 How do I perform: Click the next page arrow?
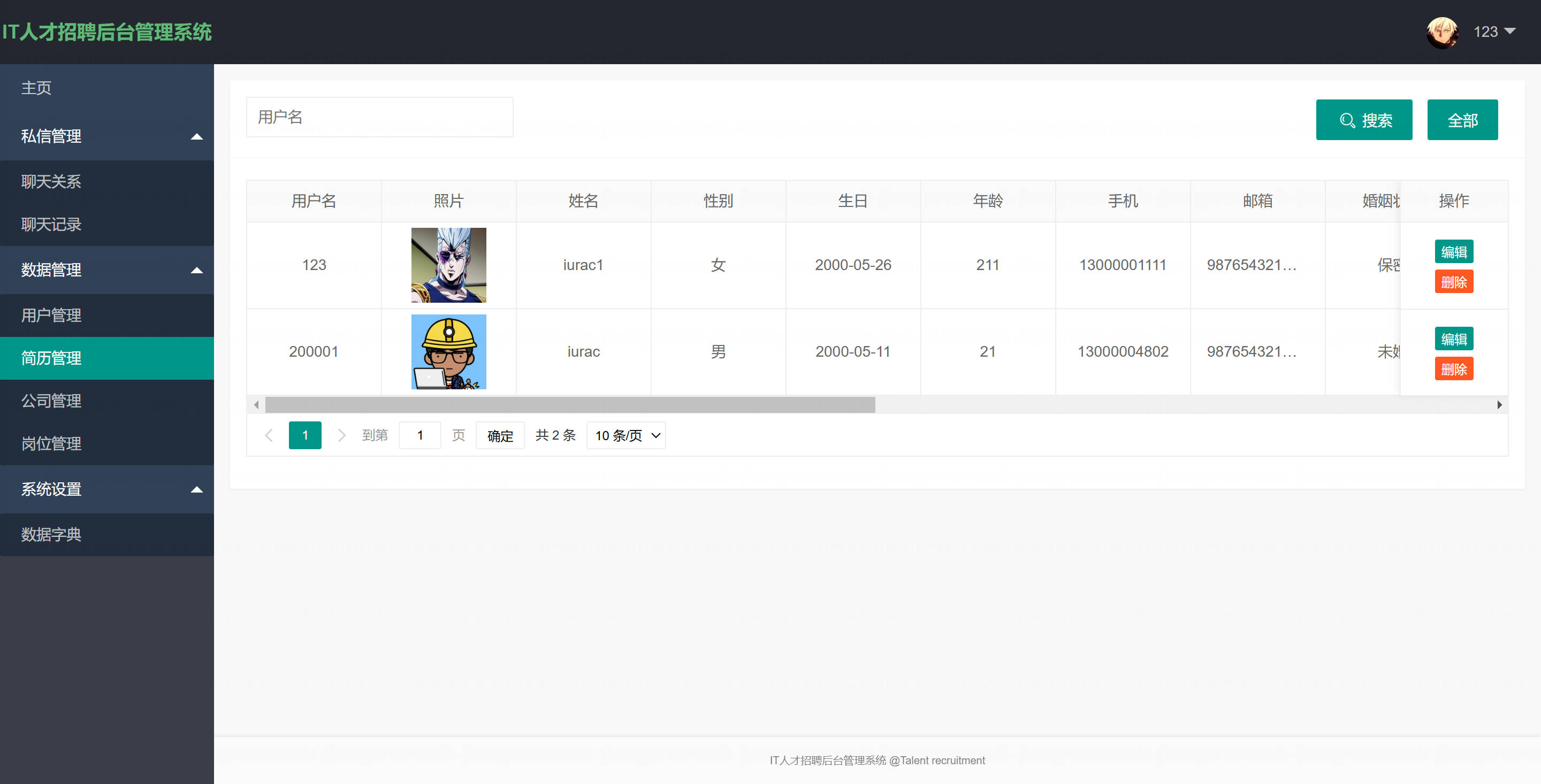[x=341, y=435]
